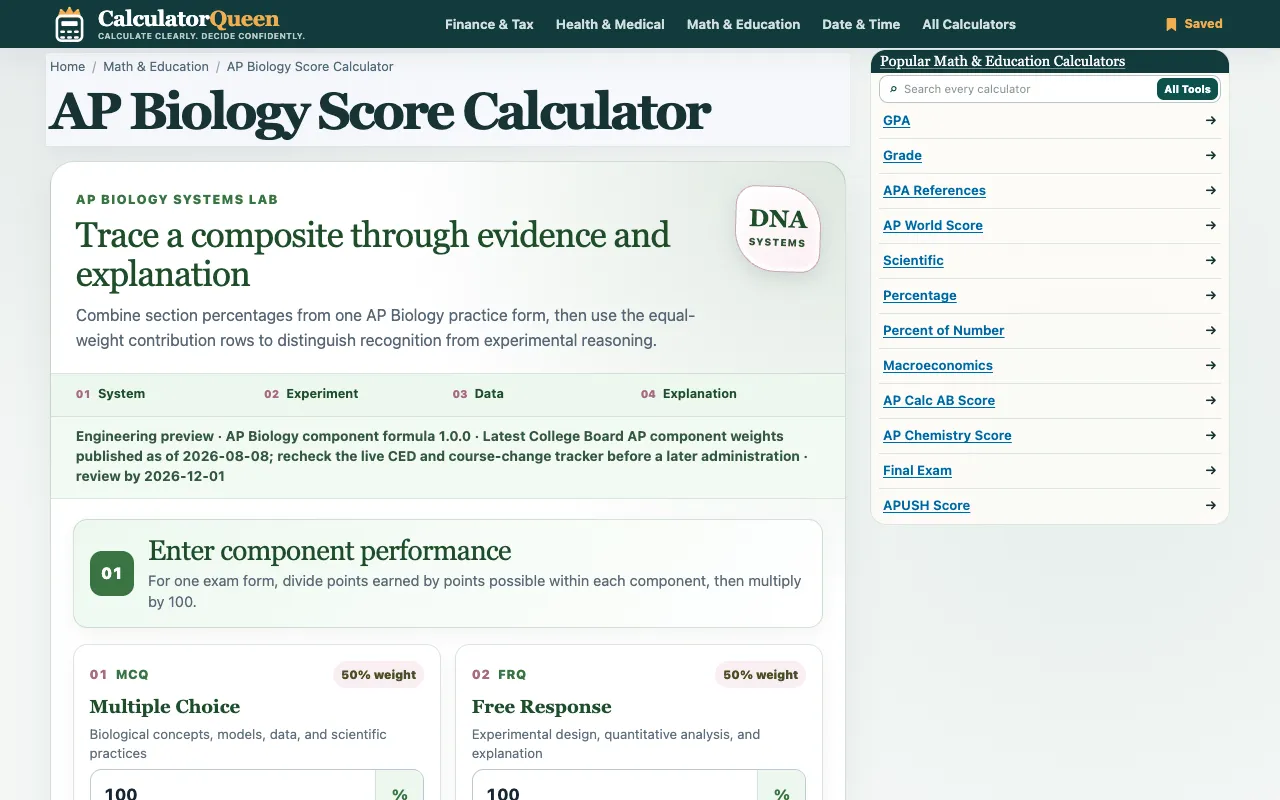Open the AP Calc AB Score link

coord(939,400)
